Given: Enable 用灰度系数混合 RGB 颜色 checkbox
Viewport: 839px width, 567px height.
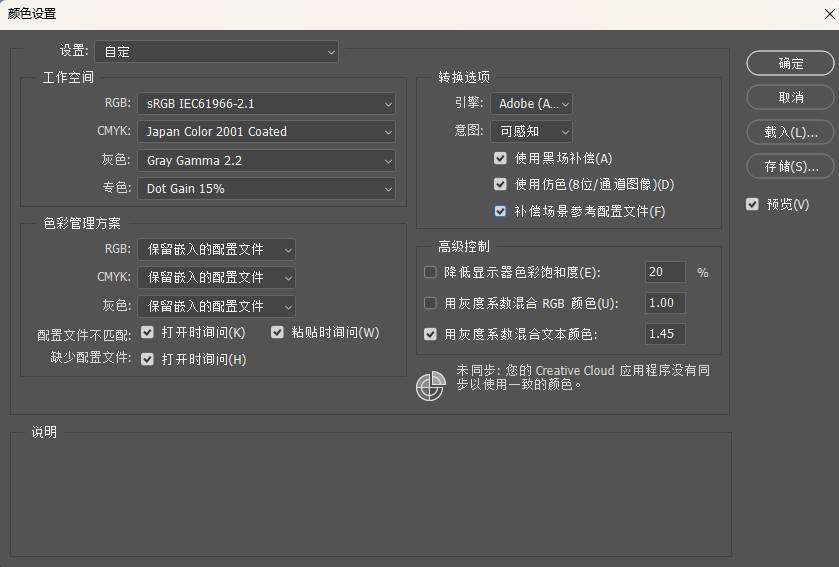Looking at the screenshot, I should [431, 303].
